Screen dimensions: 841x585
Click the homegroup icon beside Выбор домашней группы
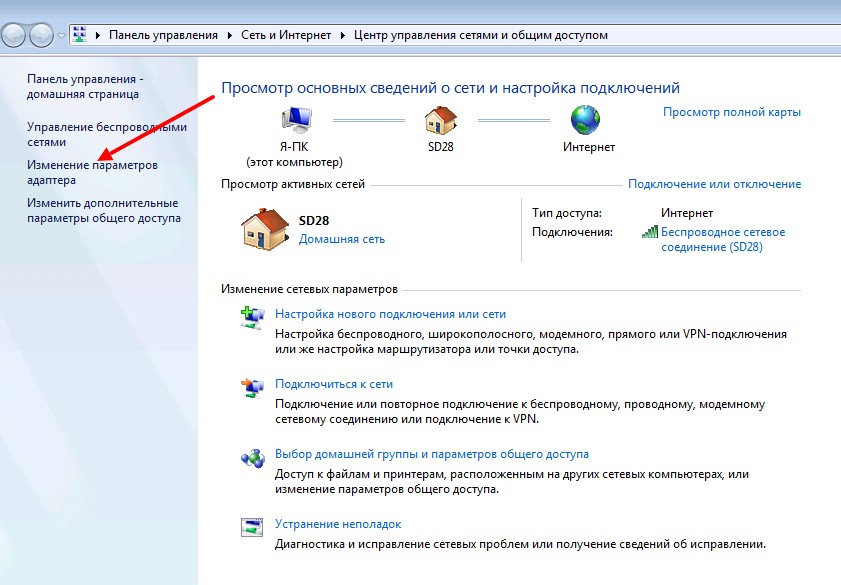[251, 460]
